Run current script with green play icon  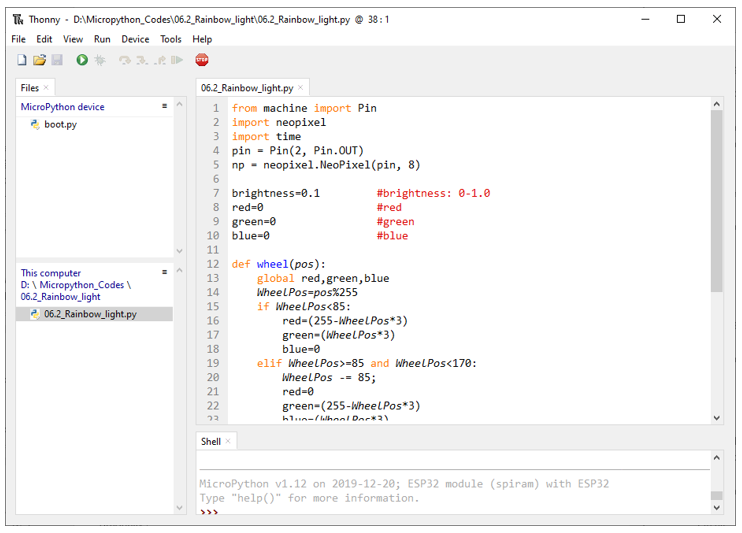(82, 60)
